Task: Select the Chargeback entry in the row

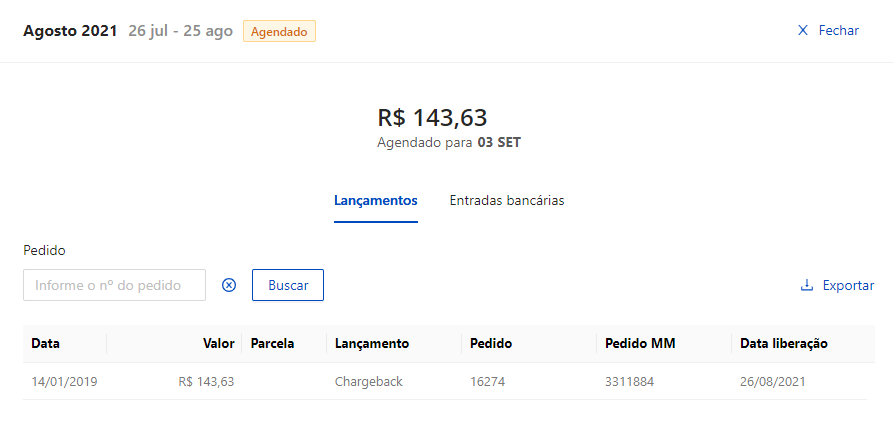Action: tap(368, 381)
